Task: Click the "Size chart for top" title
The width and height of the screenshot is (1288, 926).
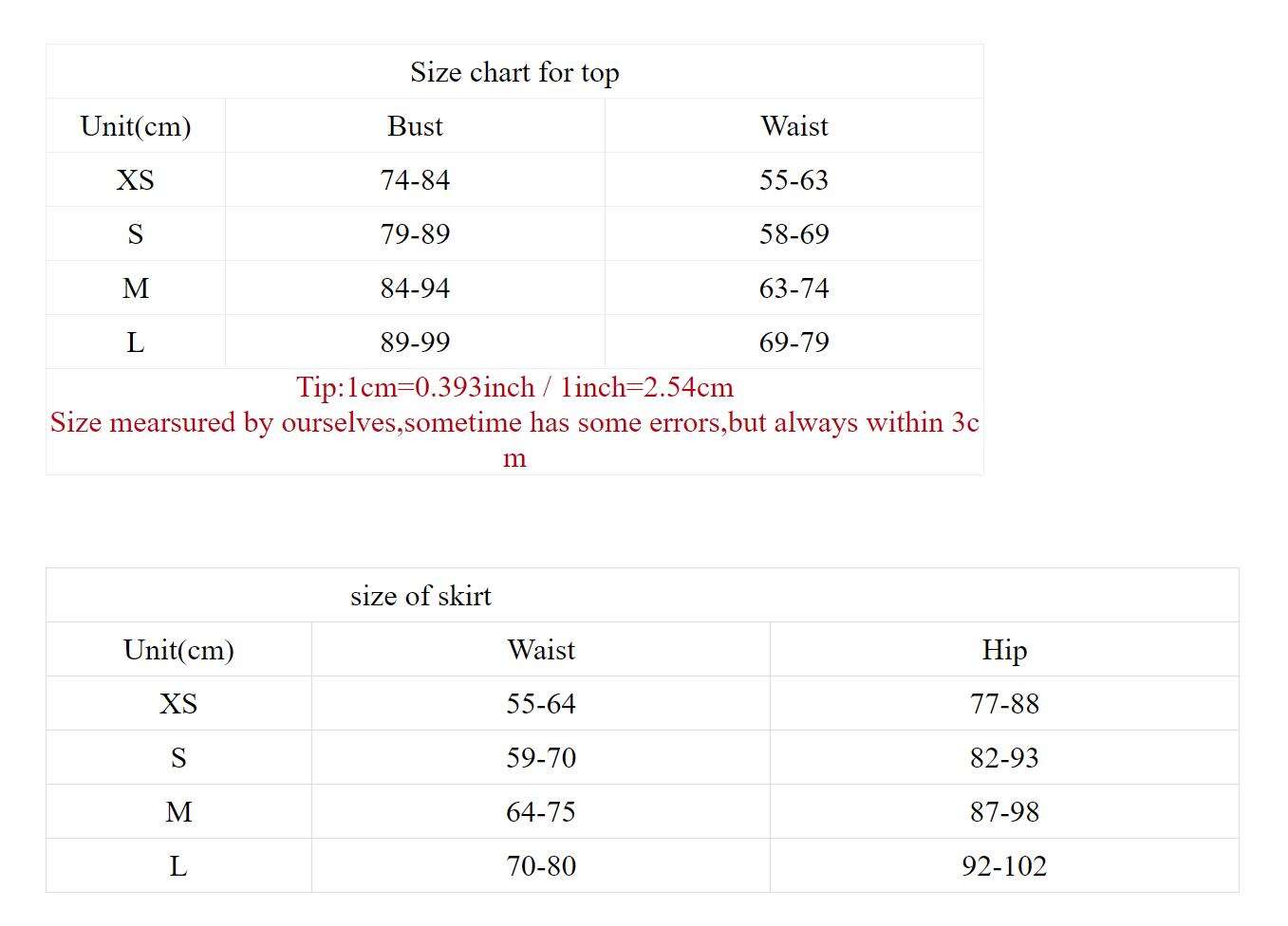Action: point(514,72)
